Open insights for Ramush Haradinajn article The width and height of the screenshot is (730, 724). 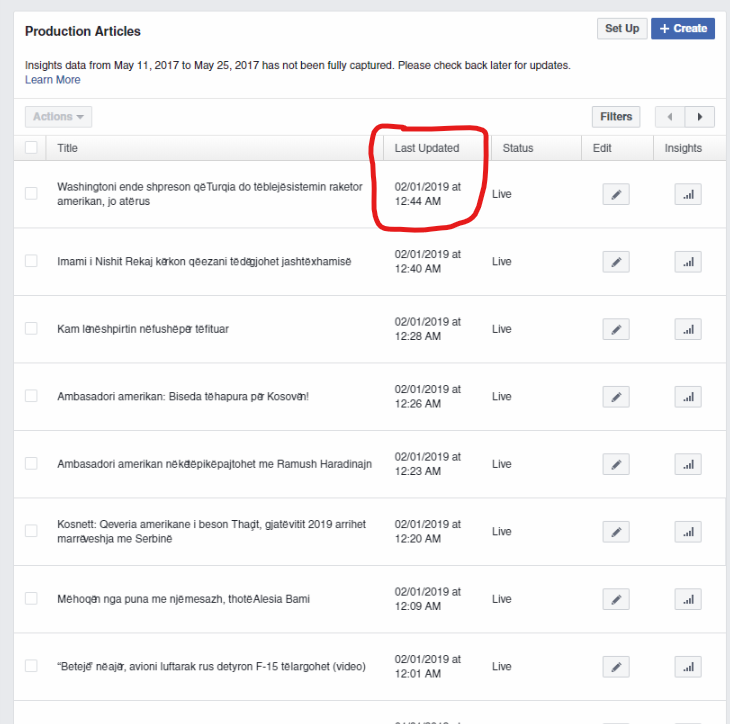tap(688, 464)
